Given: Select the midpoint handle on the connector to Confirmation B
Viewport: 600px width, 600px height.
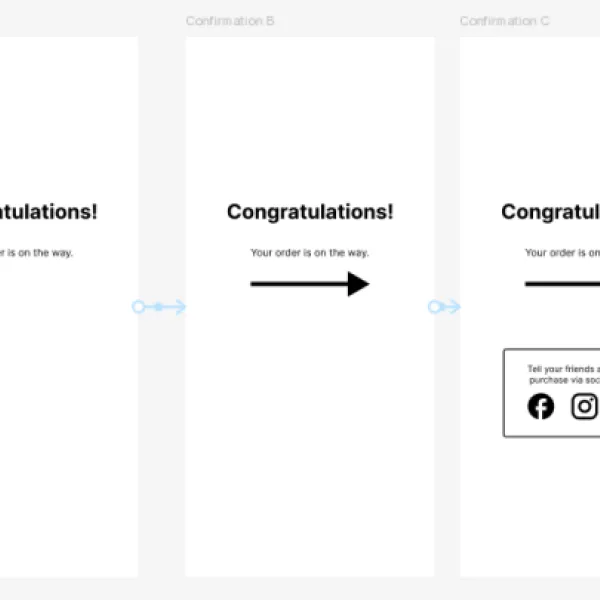Looking at the screenshot, I should coord(159,307).
